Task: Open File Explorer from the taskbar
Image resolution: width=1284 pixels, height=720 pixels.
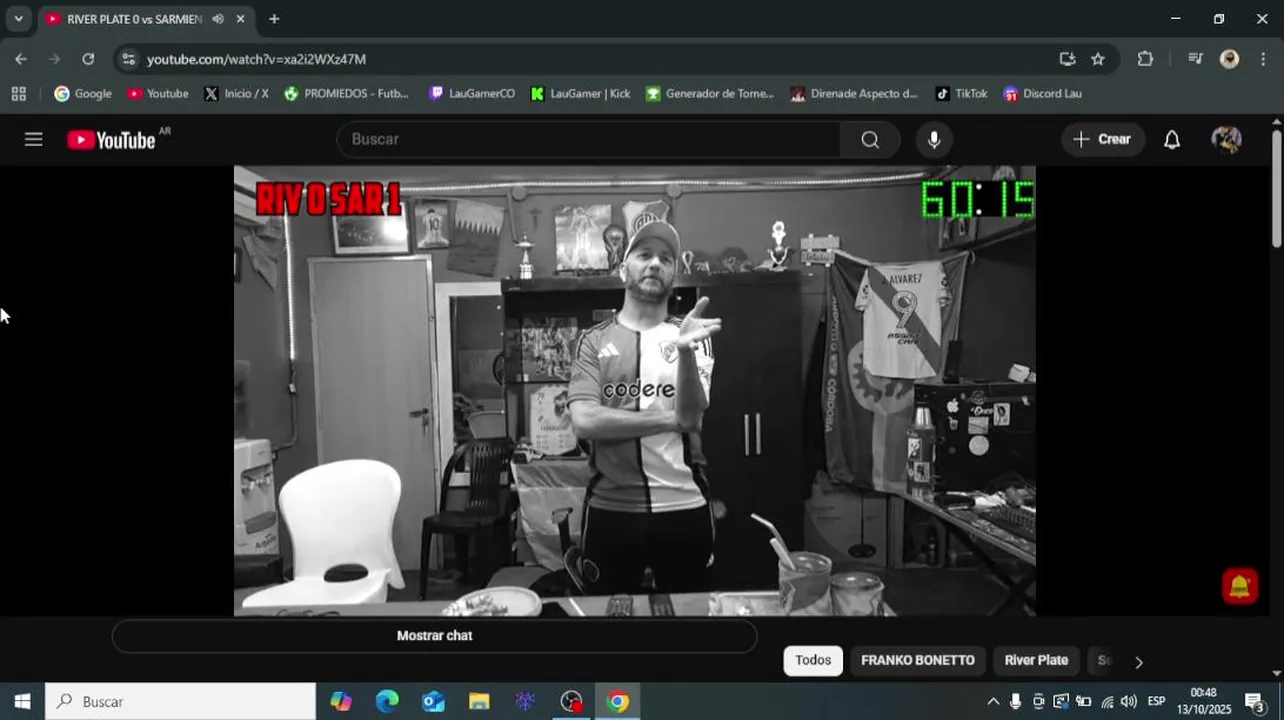Action: tap(479, 702)
